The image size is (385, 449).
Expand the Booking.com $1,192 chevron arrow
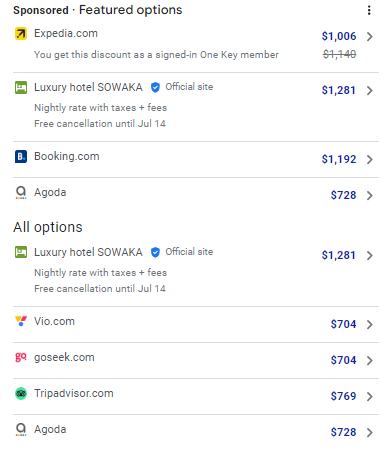[x=369, y=159]
